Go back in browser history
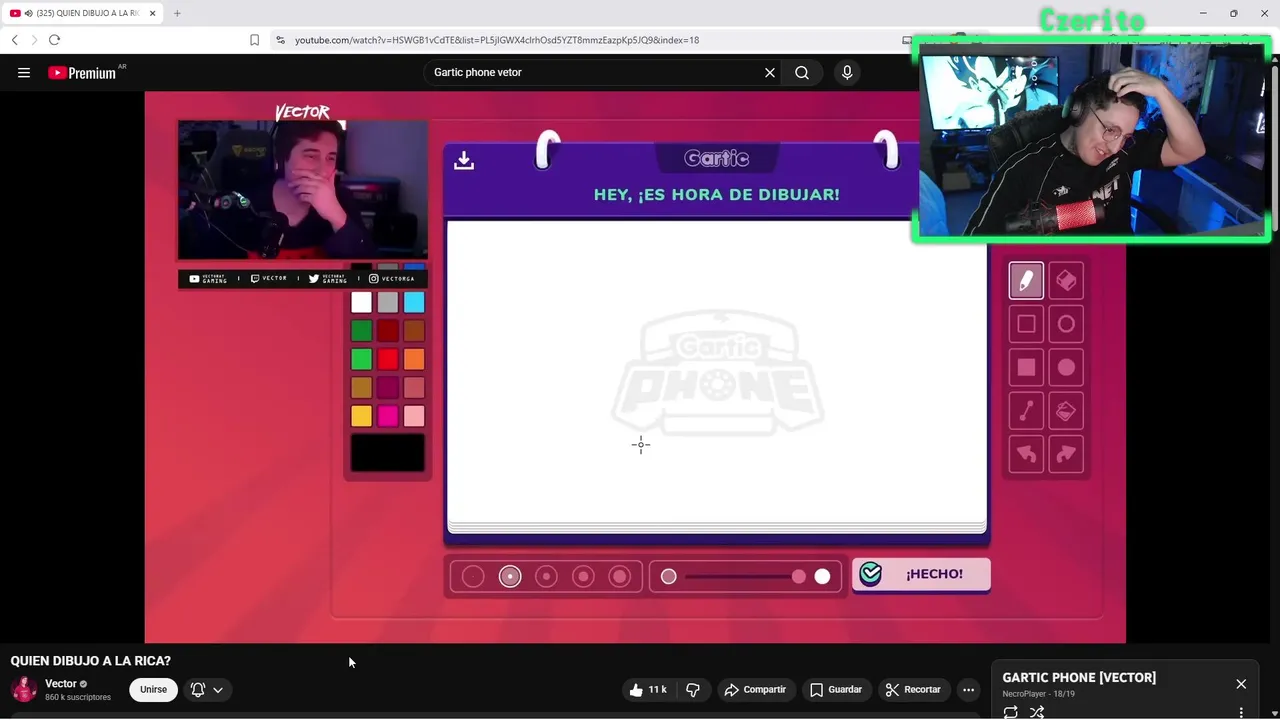The image size is (1280, 720). pos(14,40)
